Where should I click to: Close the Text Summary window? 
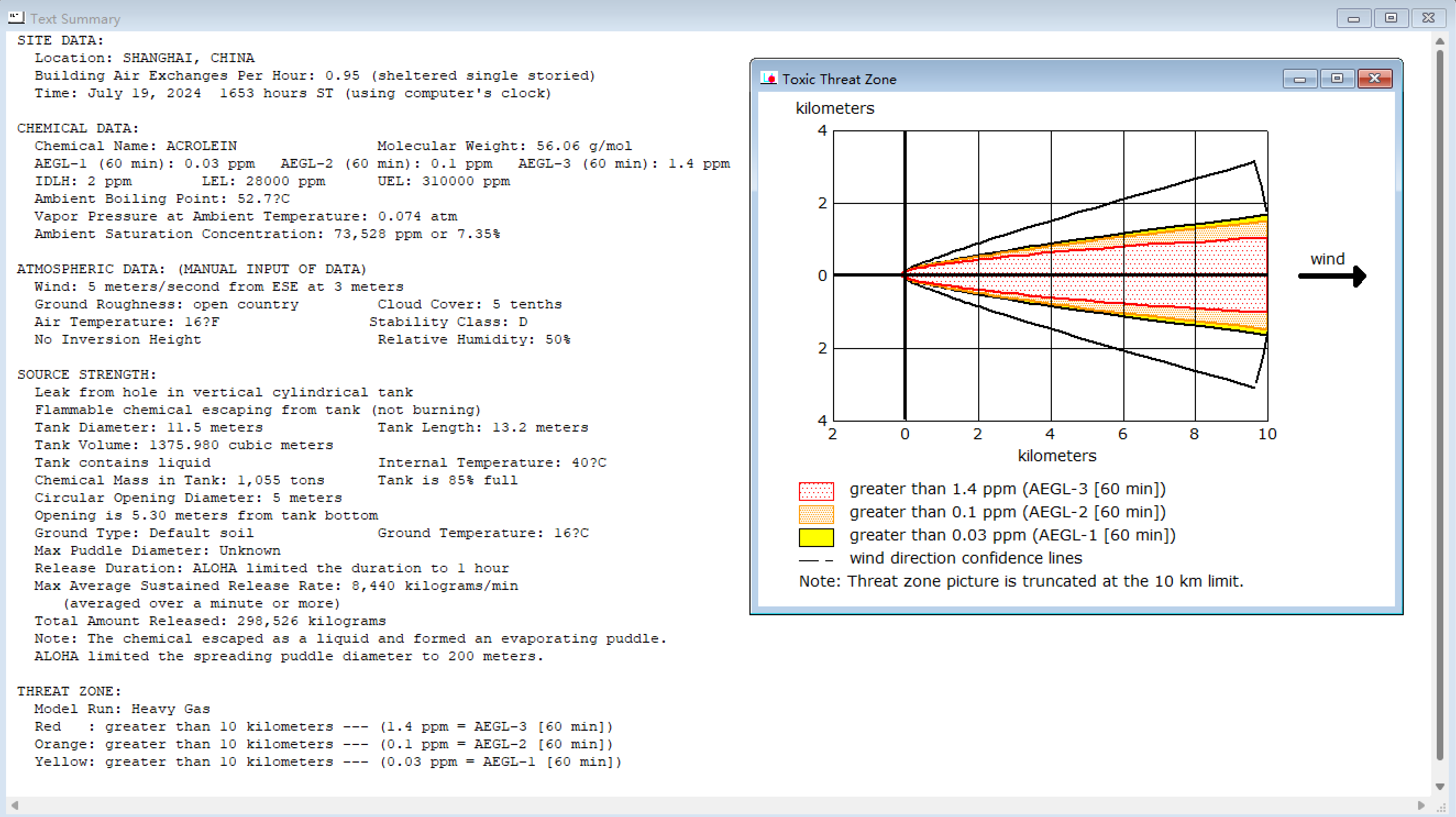[1428, 18]
